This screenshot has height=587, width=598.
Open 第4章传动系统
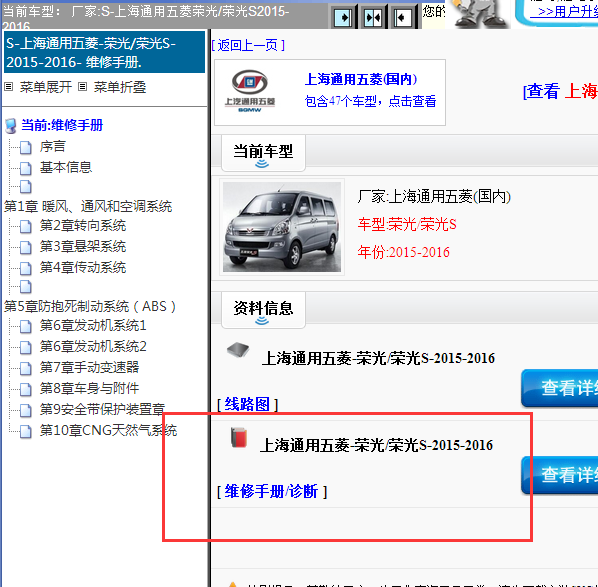pos(83,267)
